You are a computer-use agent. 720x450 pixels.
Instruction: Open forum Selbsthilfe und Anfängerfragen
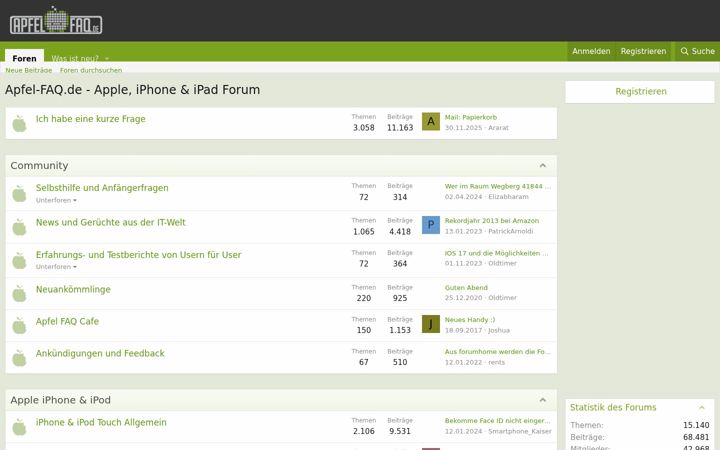tap(102, 188)
